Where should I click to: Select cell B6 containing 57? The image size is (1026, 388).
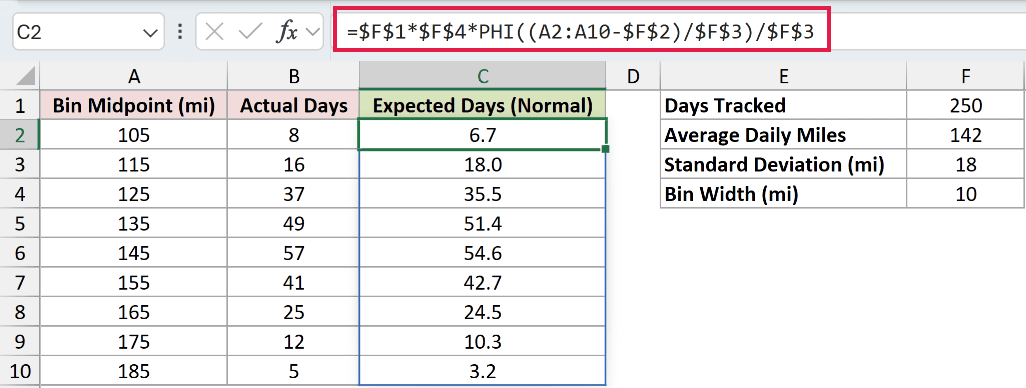coord(293,253)
